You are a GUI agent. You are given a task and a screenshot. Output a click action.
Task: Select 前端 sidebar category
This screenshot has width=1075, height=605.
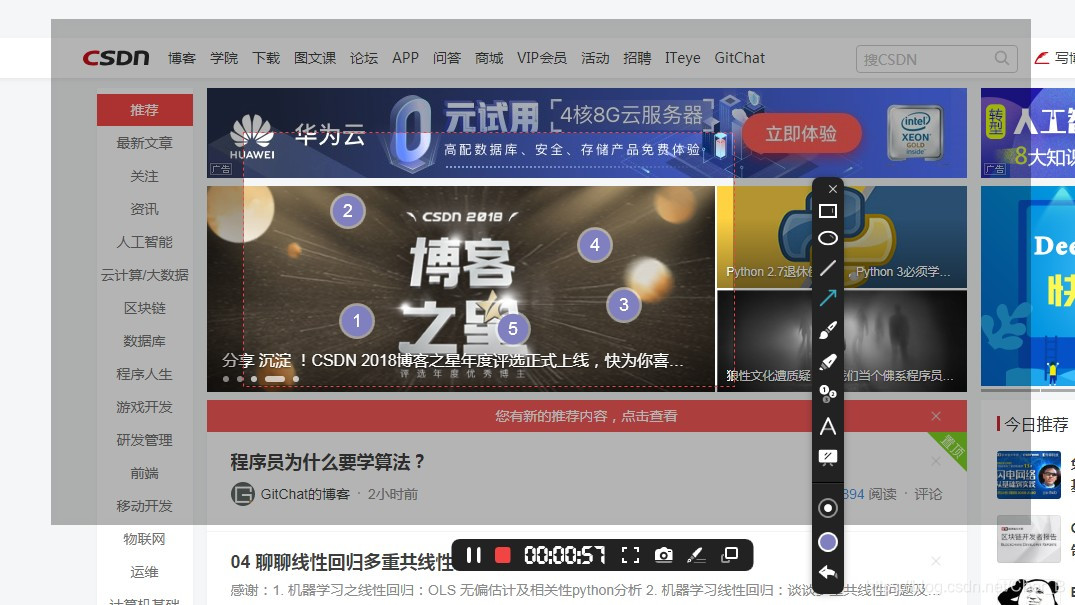click(145, 473)
